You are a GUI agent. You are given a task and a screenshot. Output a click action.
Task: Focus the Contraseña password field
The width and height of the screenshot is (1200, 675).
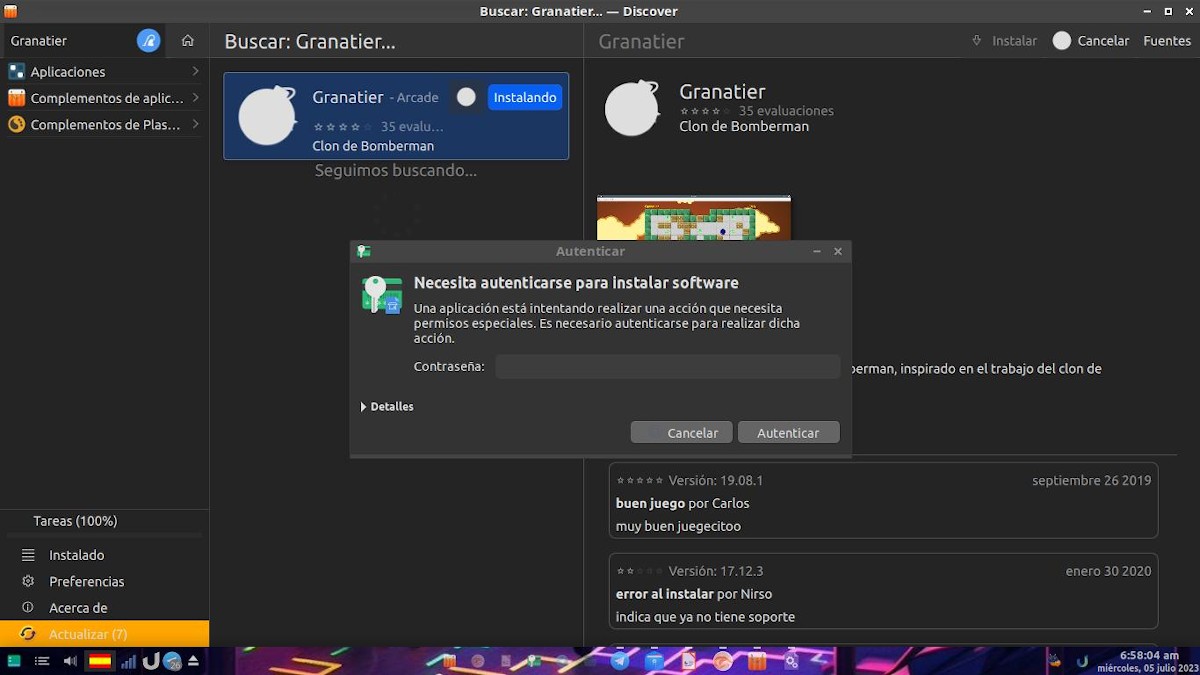tap(668, 367)
